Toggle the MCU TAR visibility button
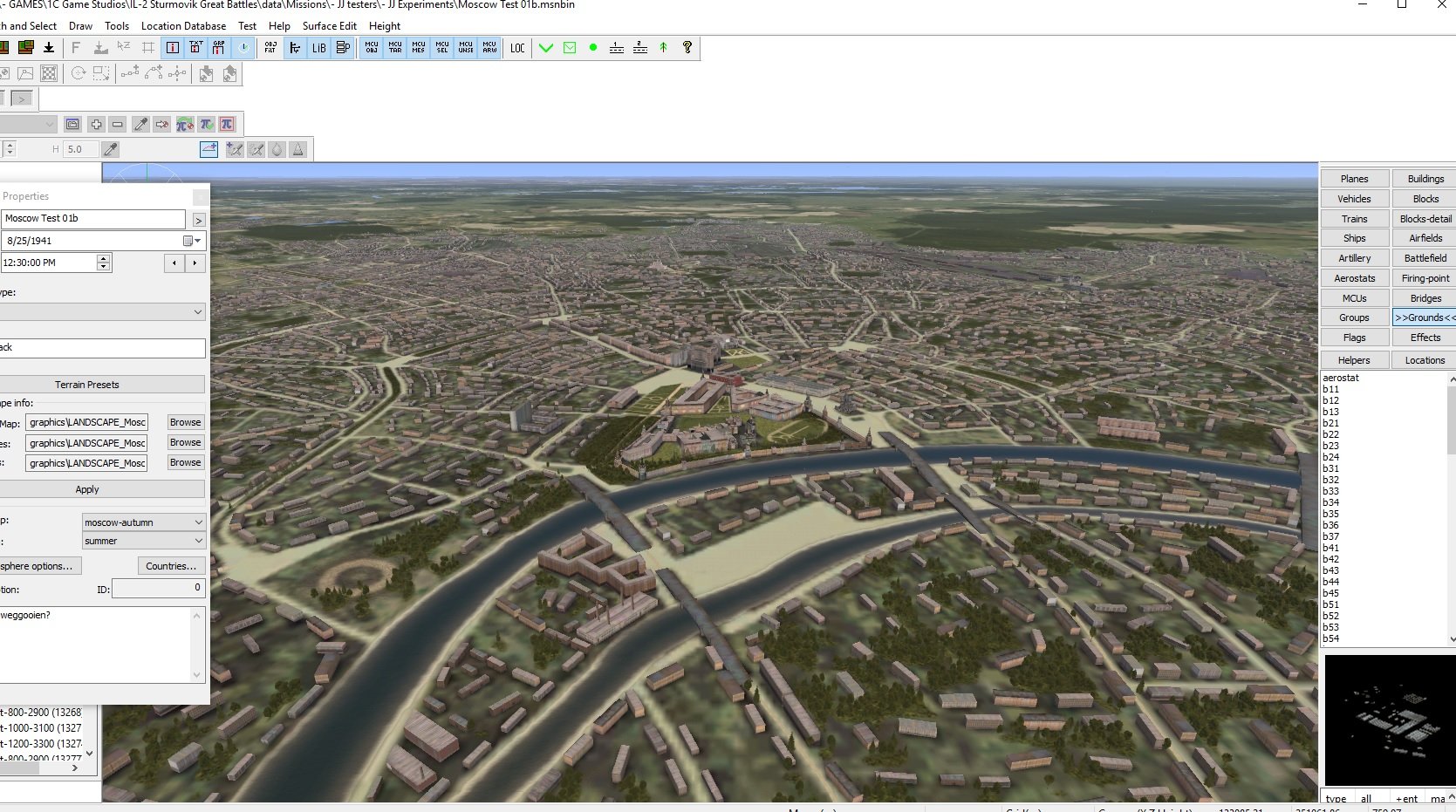The height and width of the screenshot is (812, 1456). pyautogui.click(x=395, y=48)
